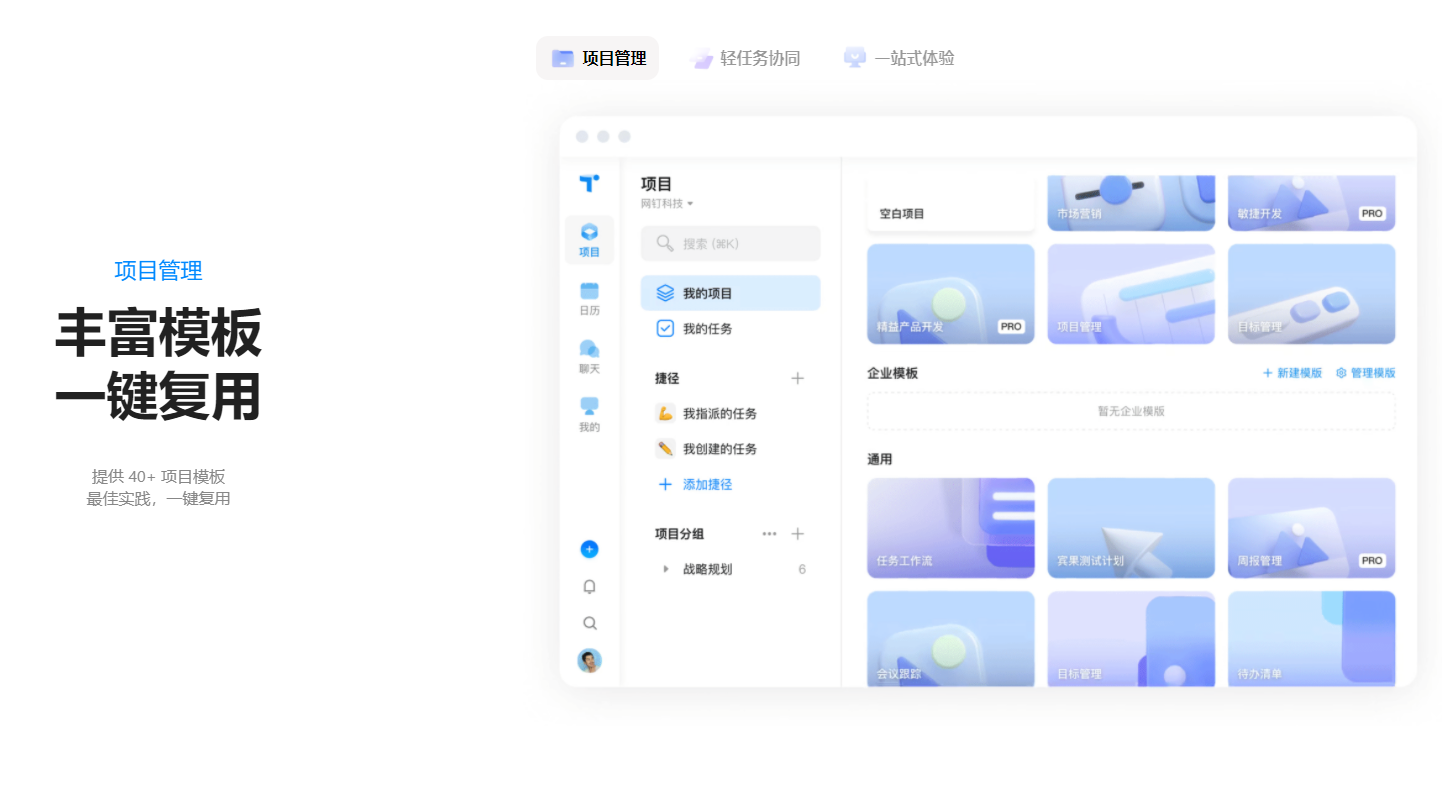Expand the 战略规划 project group
Image resolution: width=1450 pixels, height=806 pixels.
[666, 569]
